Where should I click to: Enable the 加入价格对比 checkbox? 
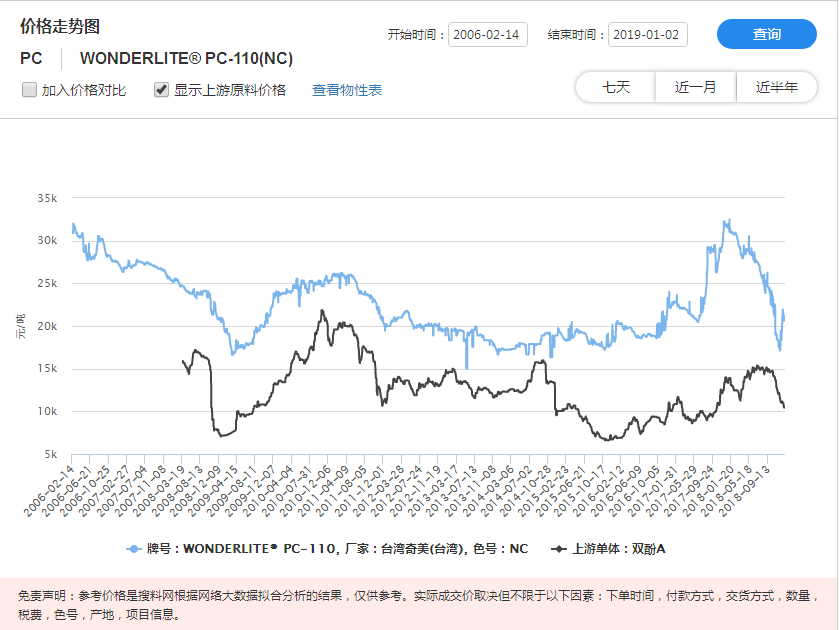[x=29, y=90]
